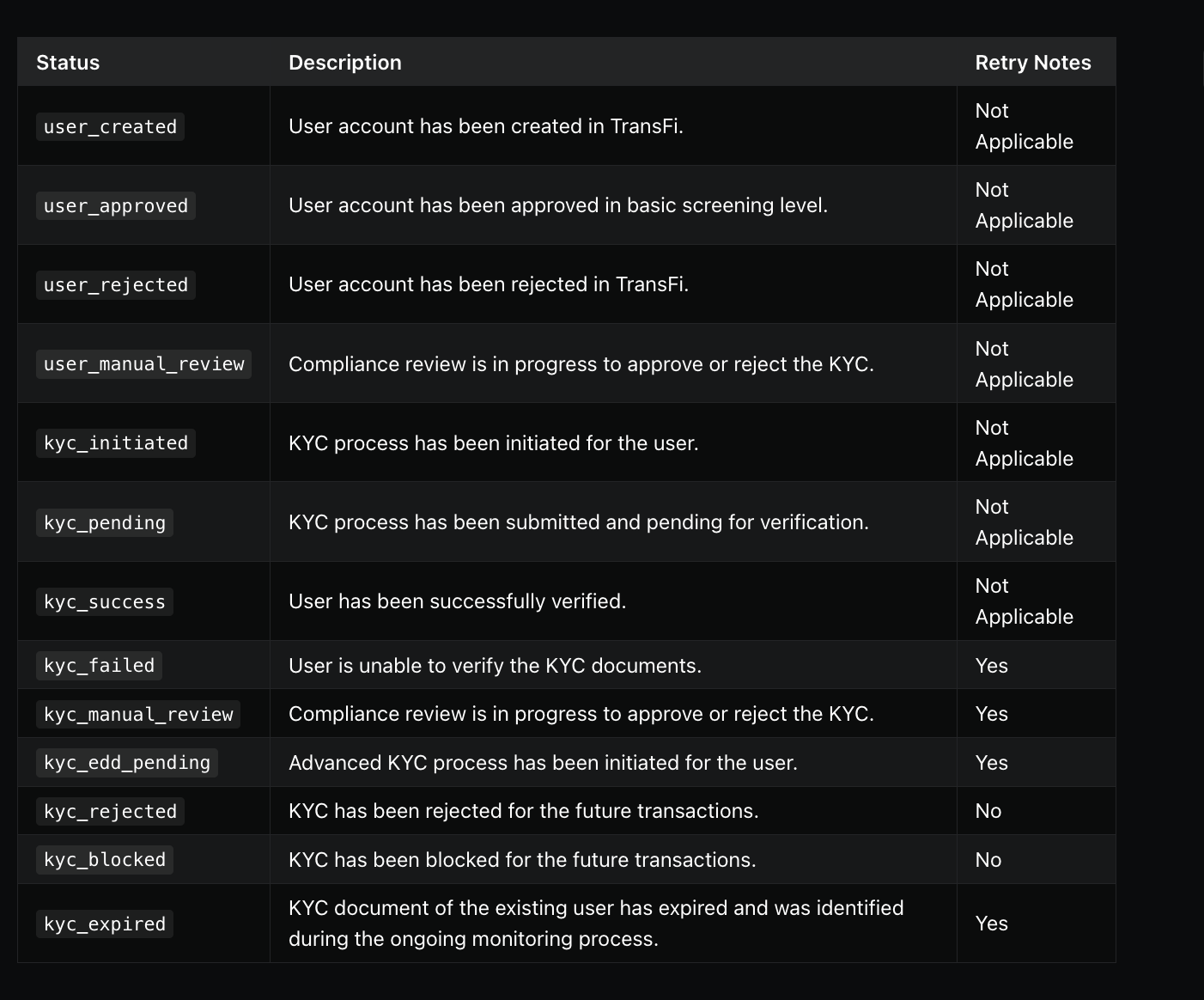The image size is (1204, 1000).
Task: Click the description of kyc_expired row
Action: (596, 924)
